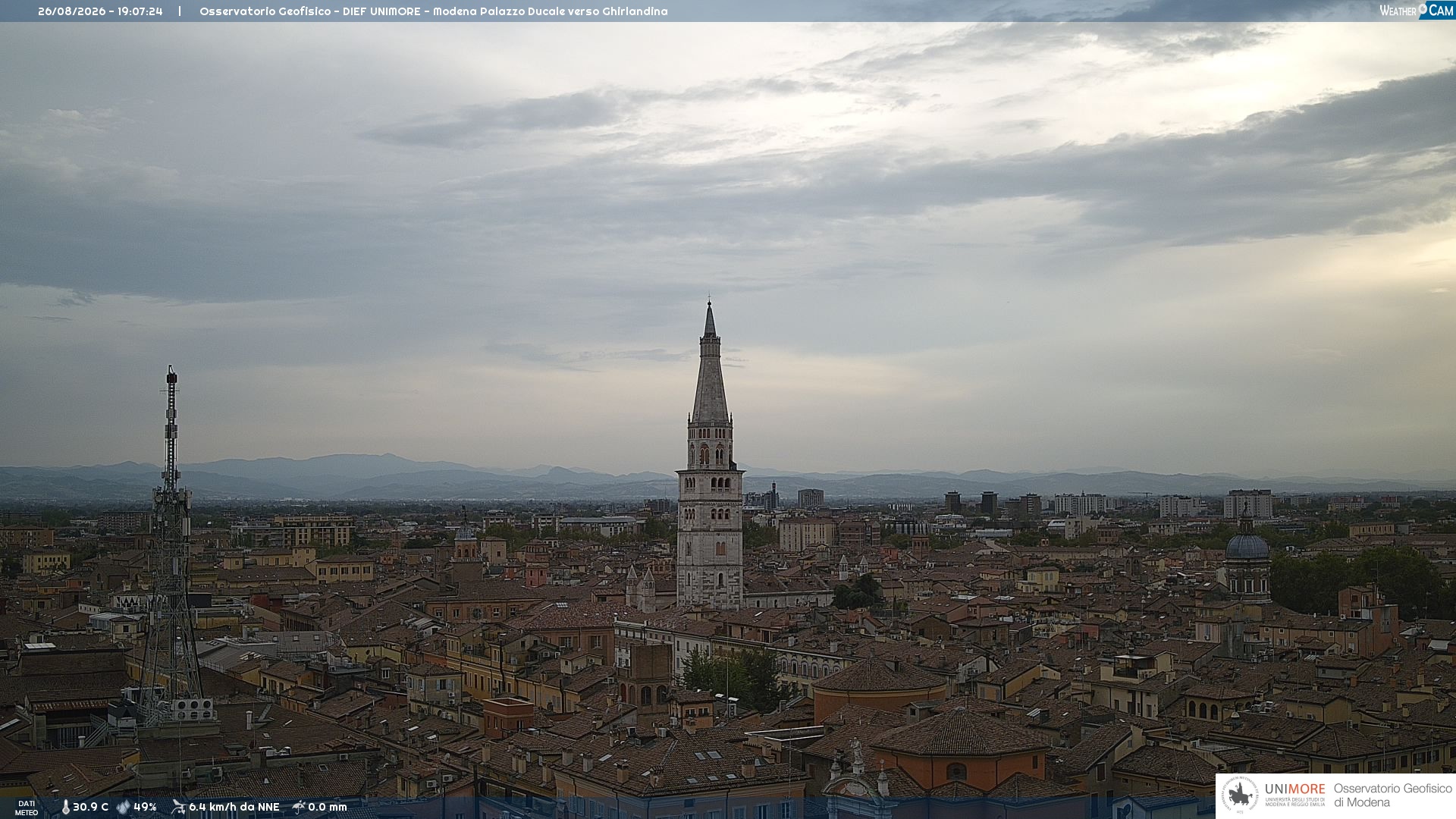The image size is (1456, 819).
Task: Click the thermometer temperature icon
Action: (x=65, y=807)
